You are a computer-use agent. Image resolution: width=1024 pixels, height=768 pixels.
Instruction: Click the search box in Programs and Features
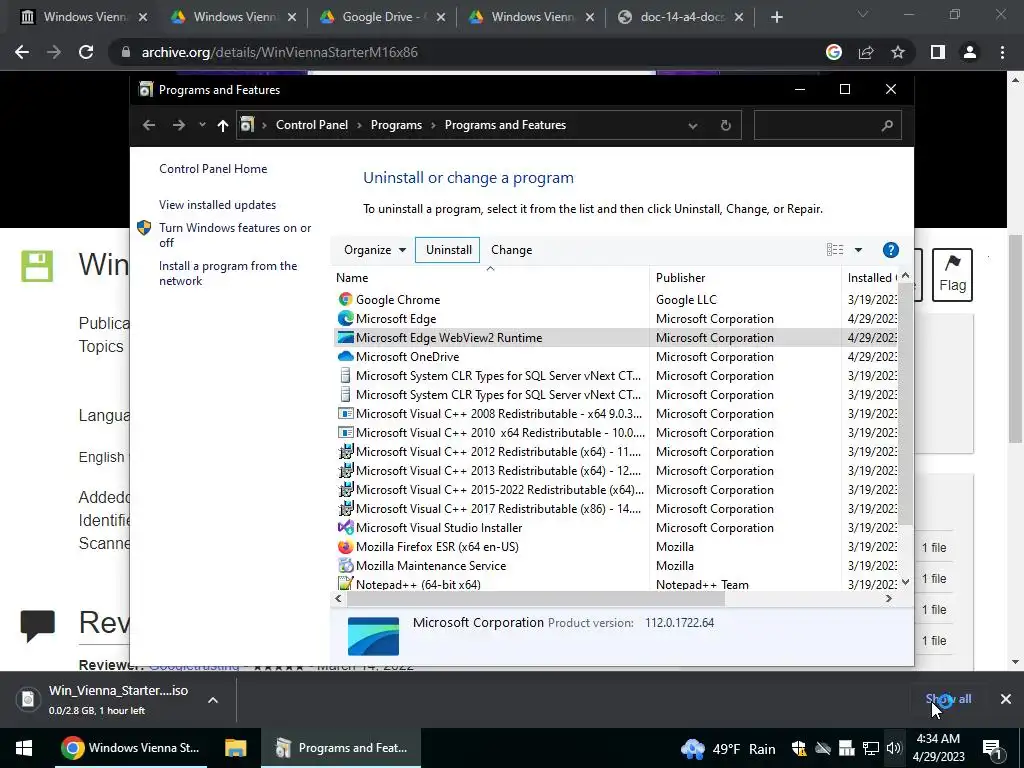pyautogui.click(x=827, y=125)
